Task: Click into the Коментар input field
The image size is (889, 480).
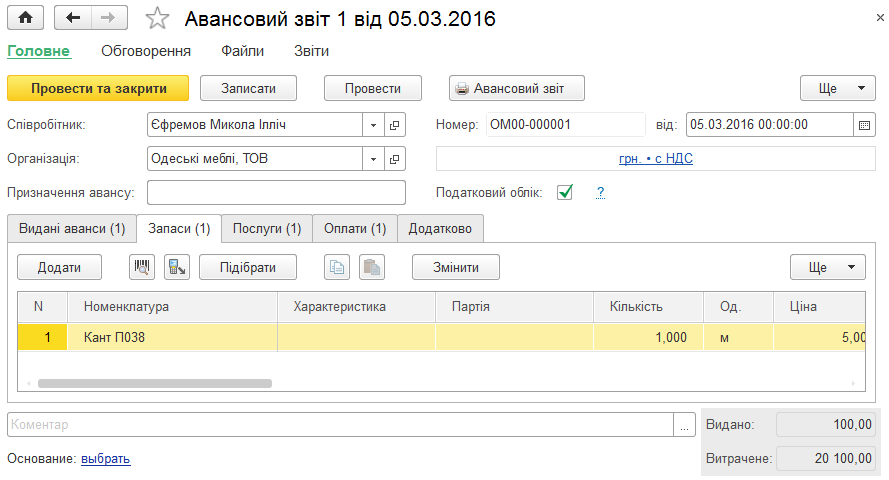Action: pos(340,424)
